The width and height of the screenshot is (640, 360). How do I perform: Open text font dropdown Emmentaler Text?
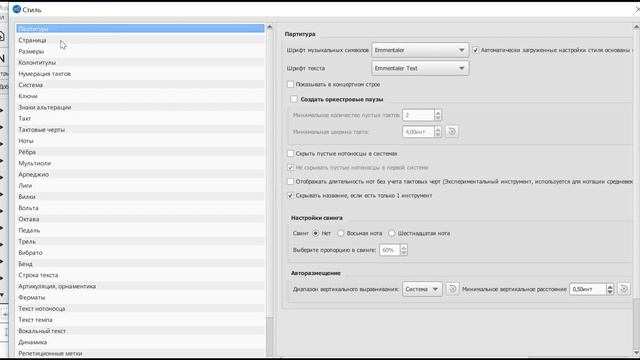(x=420, y=68)
